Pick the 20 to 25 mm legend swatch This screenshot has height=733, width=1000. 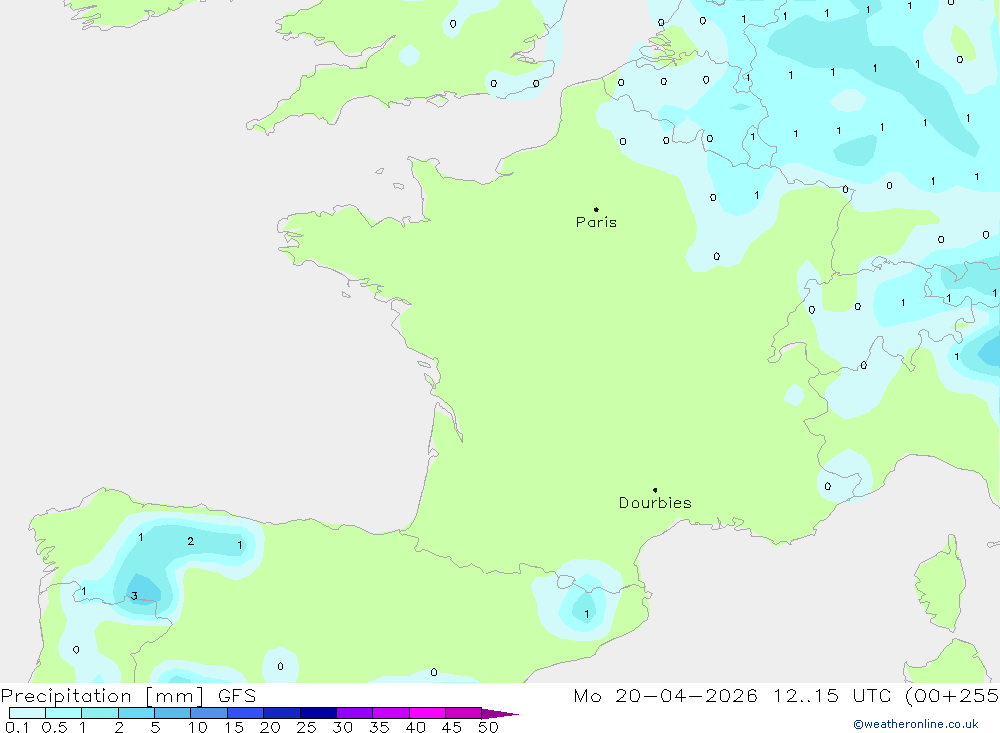point(282,713)
